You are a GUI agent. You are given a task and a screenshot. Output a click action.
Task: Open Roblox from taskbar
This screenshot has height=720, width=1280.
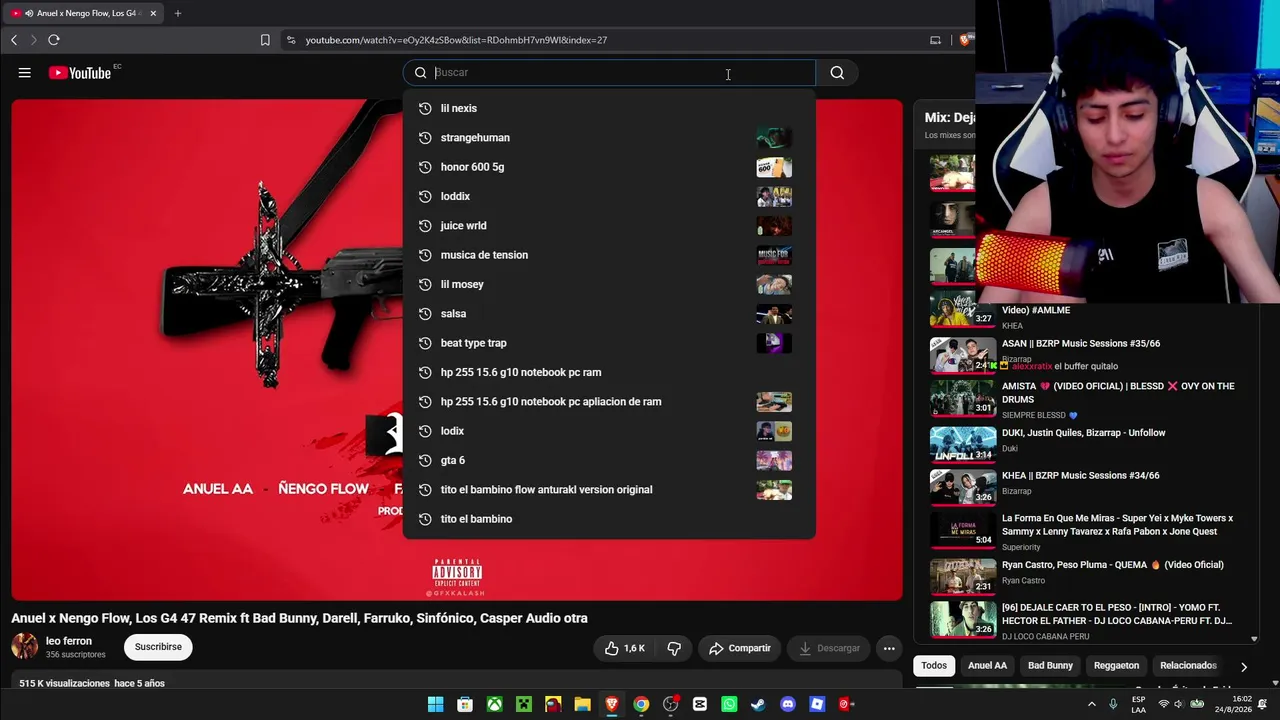(x=817, y=704)
